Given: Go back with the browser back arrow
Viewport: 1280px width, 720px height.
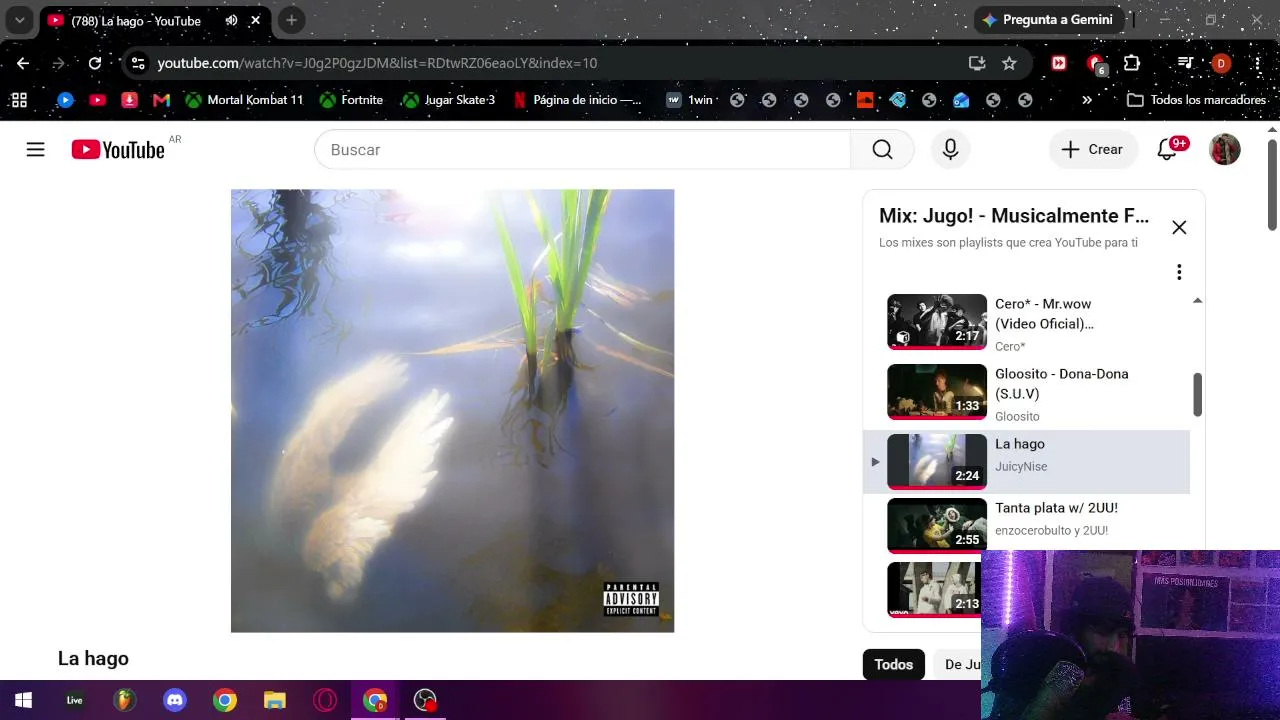Looking at the screenshot, I should coord(23,63).
